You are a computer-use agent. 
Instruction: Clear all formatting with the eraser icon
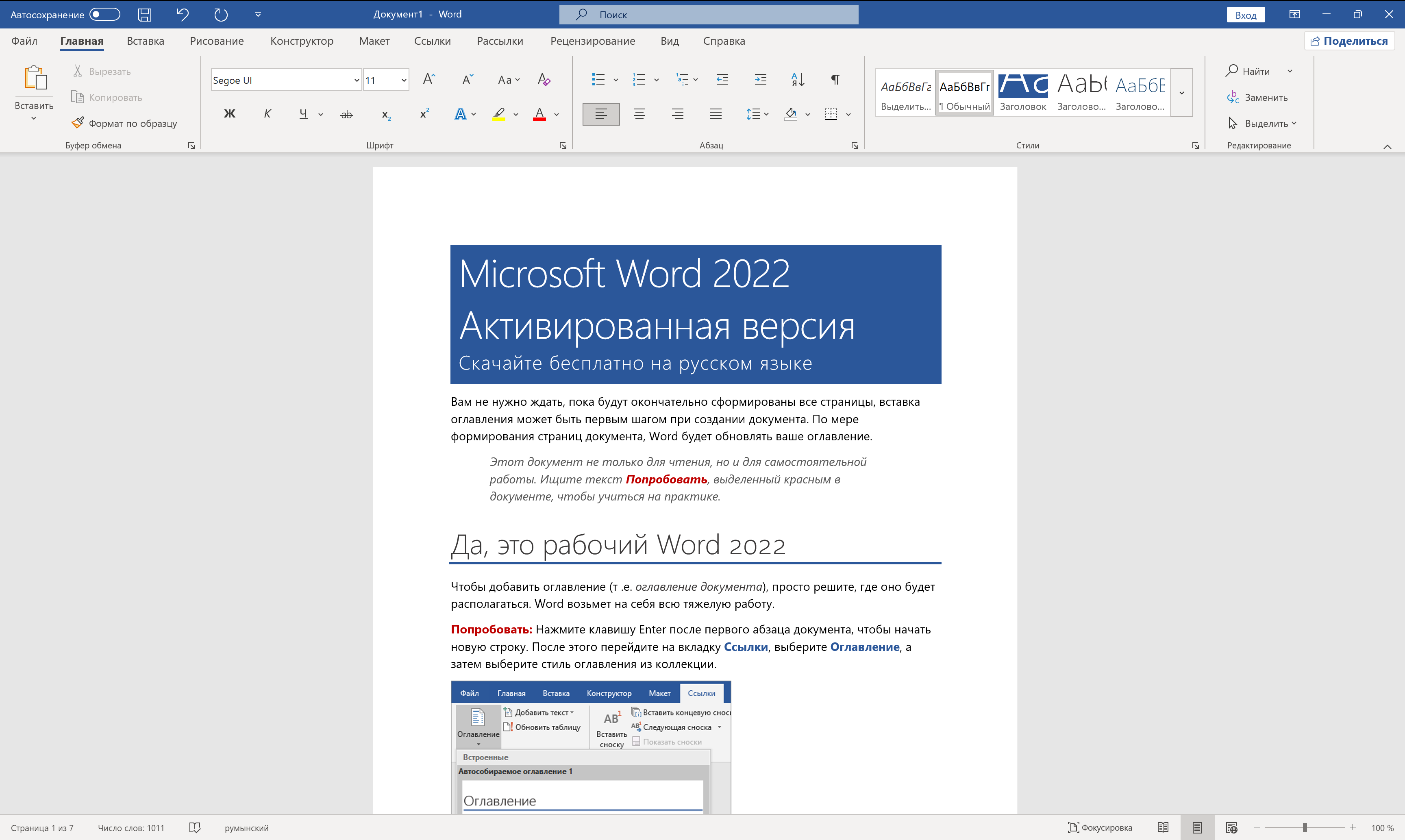click(543, 79)
